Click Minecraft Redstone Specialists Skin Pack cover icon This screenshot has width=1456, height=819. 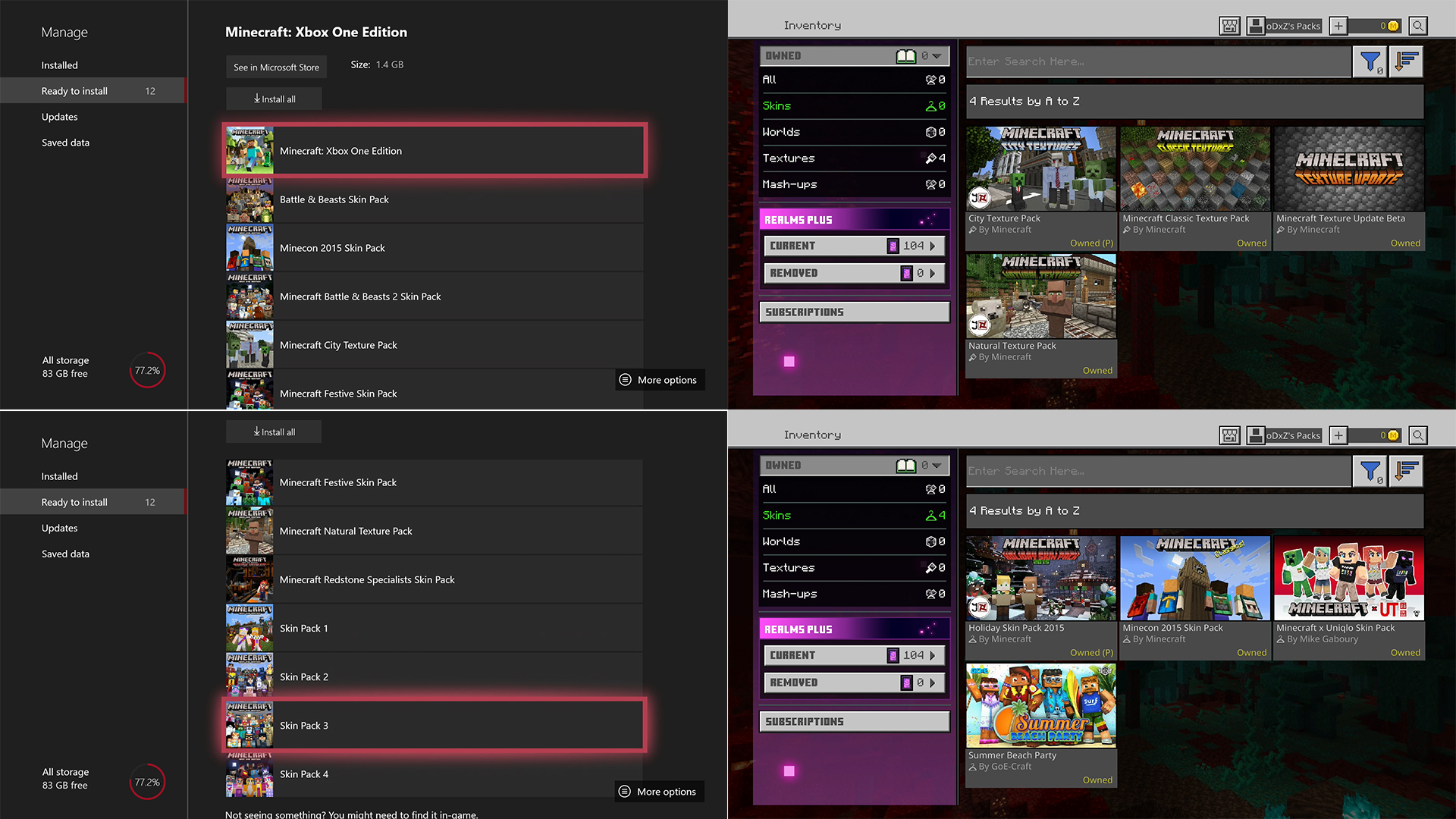click(249, 580)
